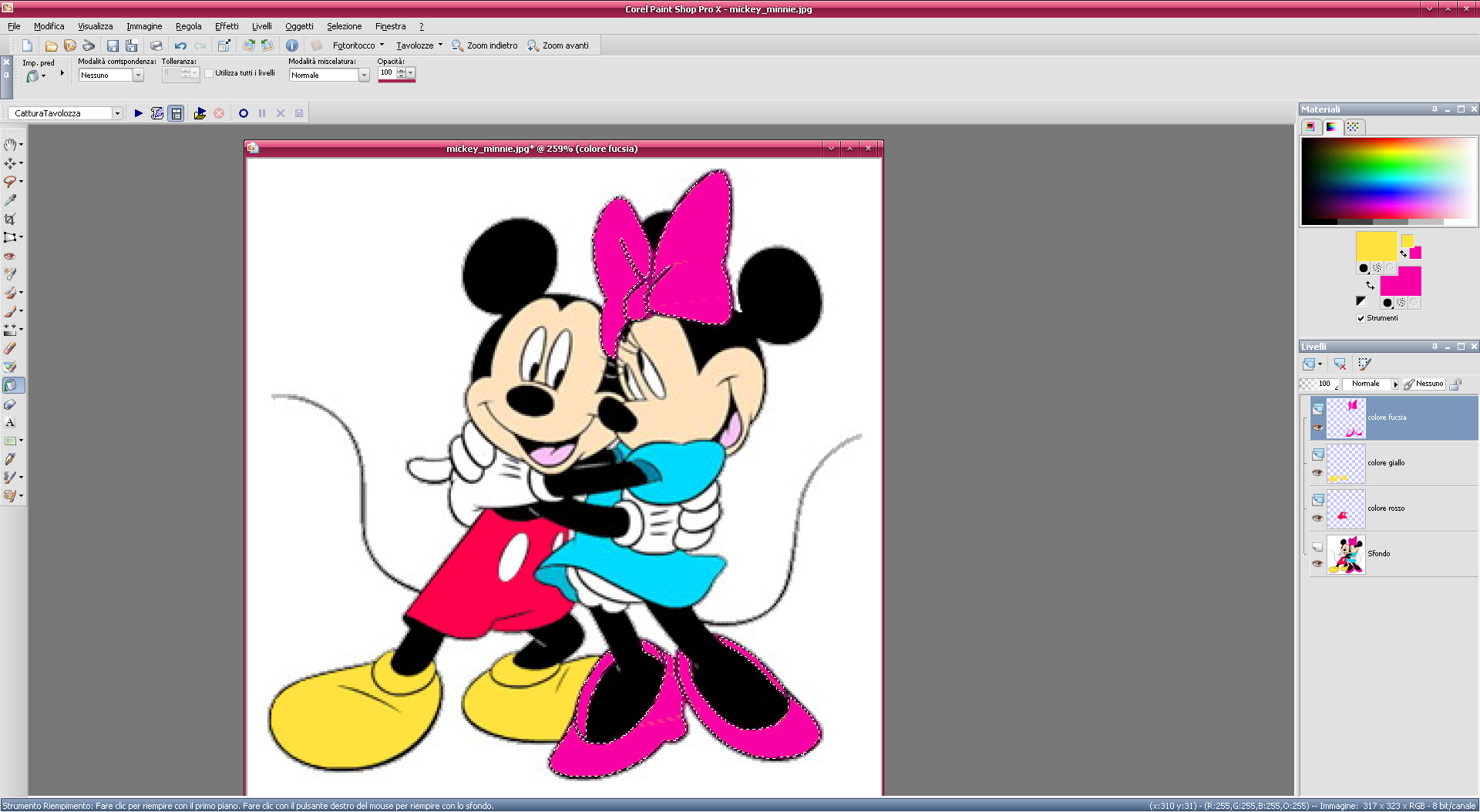Open the Effetti menu

tap(227, 26)
